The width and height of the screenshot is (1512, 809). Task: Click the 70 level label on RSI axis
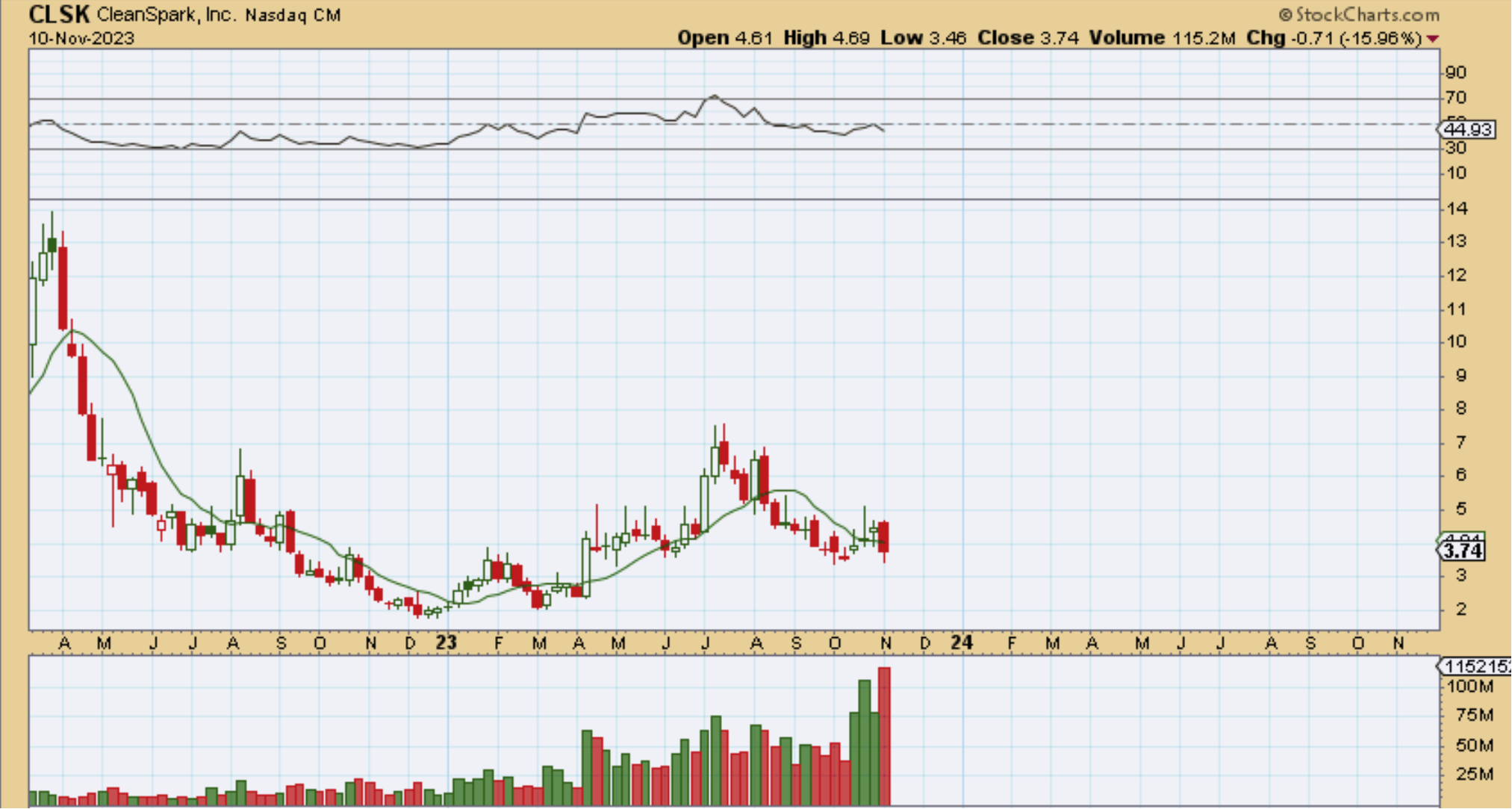pos(1455,98)
